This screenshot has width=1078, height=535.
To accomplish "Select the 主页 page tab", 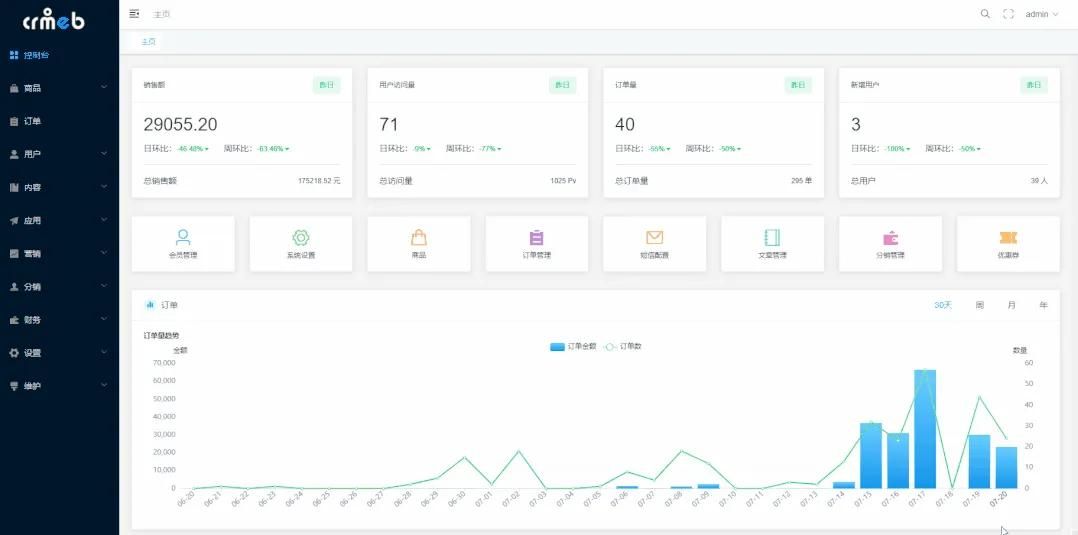I will pyautogui.click(x=148, y=41).
